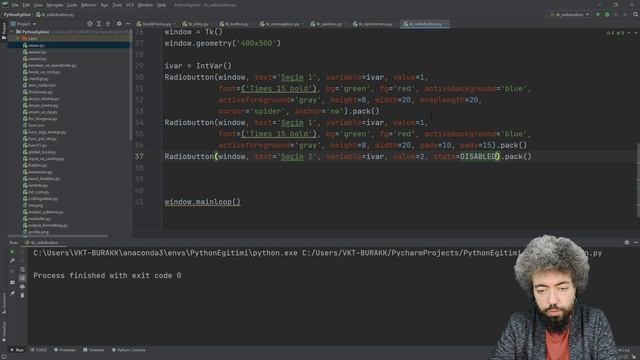The image size is (640, 360).
Task: Open the Problems tool window button
Action: [x=65, y=350]
